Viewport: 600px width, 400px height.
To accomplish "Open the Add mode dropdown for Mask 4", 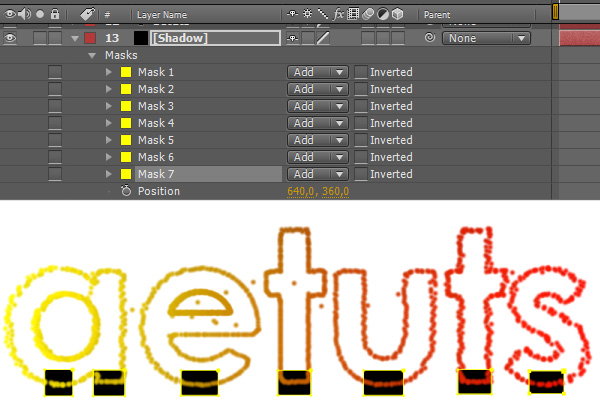I will coord(318,123).
